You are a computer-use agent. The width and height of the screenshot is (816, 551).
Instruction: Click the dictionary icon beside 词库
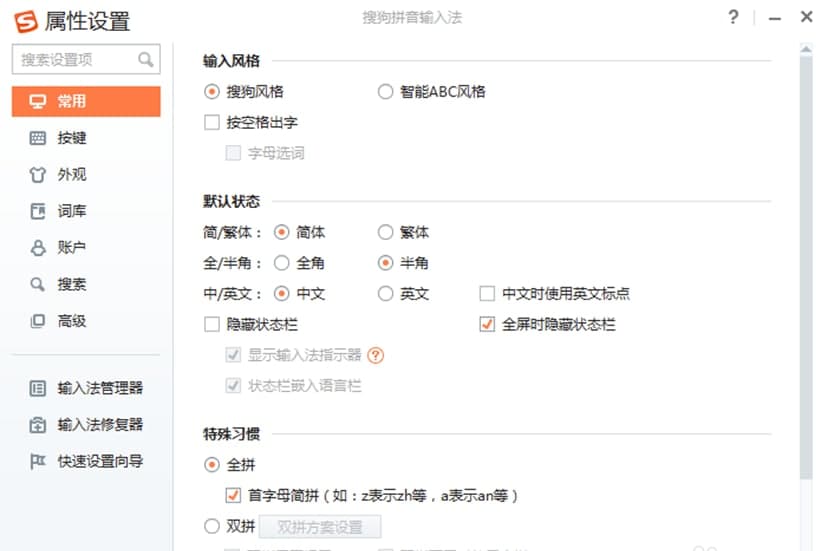[x=37, y=211]
